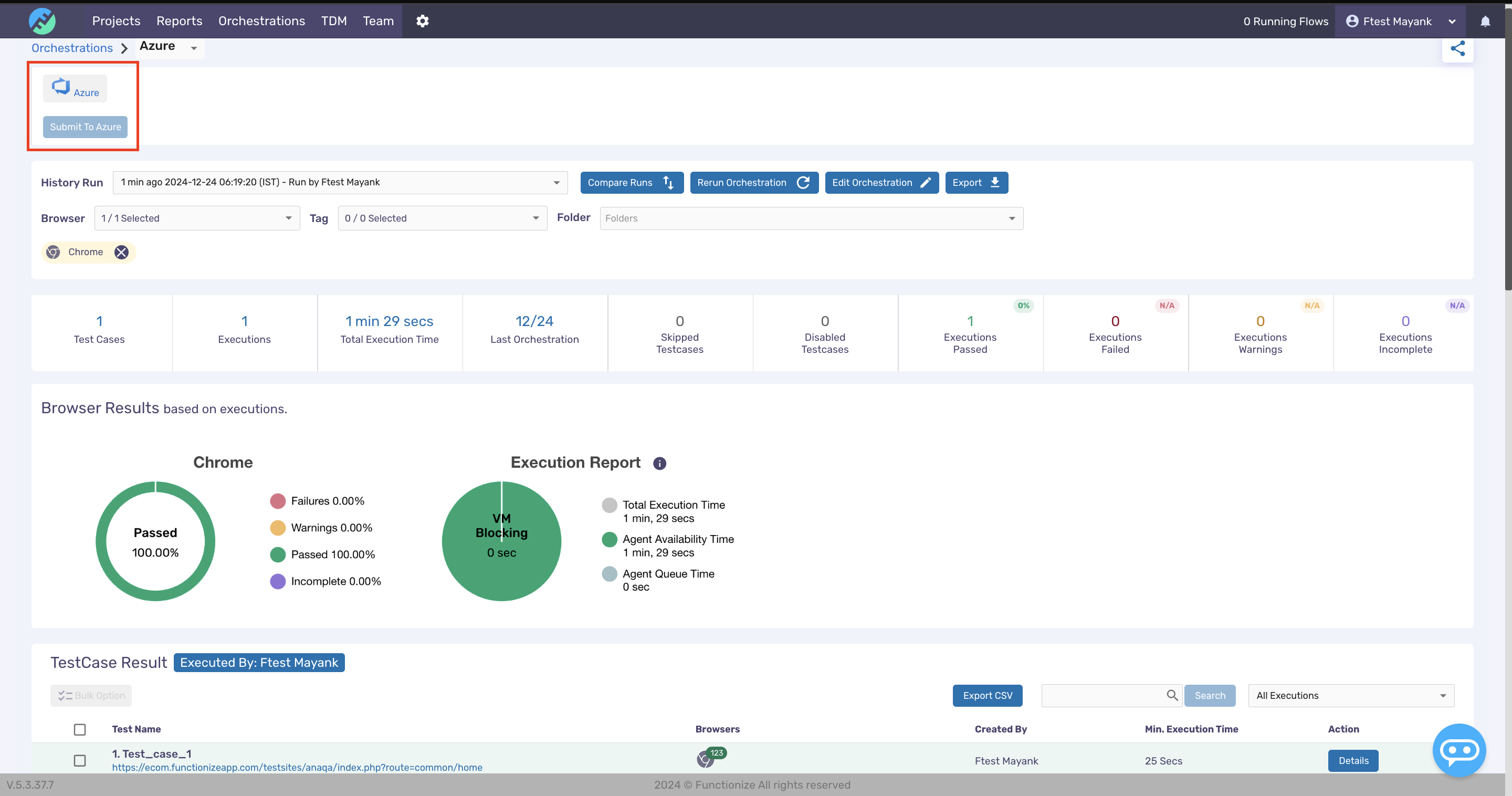Click the Chrome passed donut chart
This screenshot has height=796, width=1512.
click(x=155, y=541)
